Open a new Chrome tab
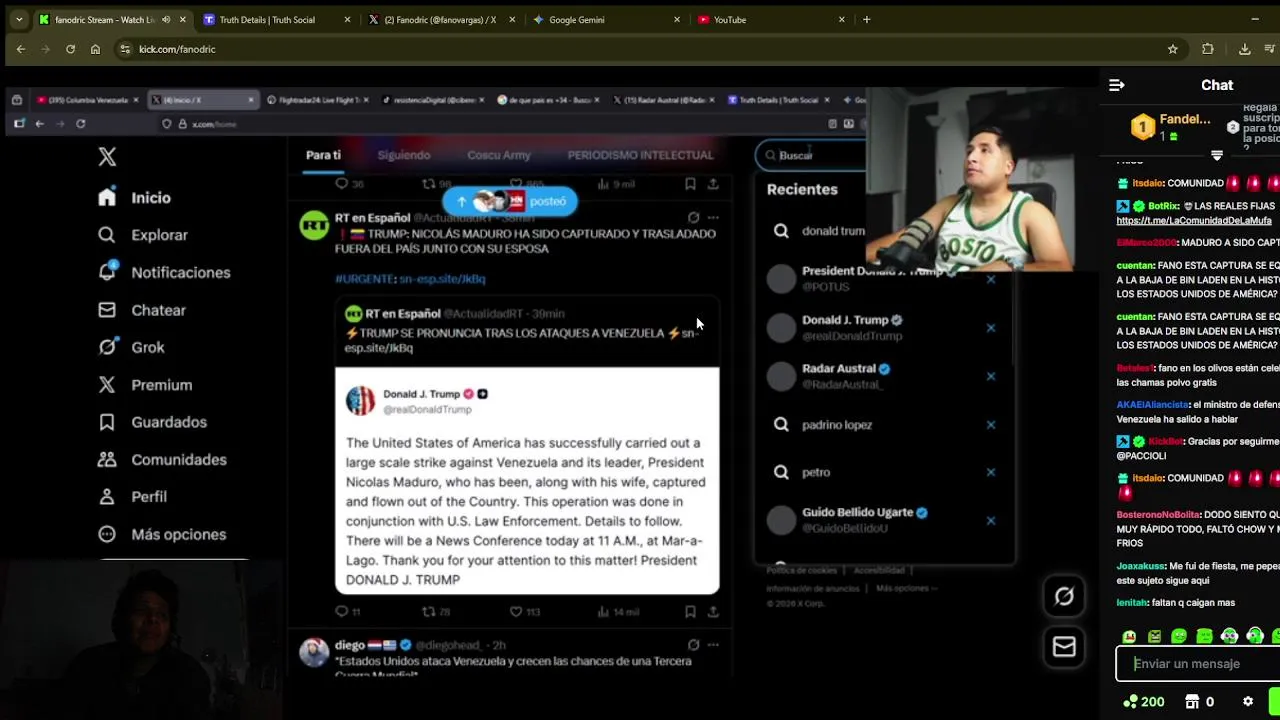This screenshot has width=1280, height=720. [x=866, y=19]
